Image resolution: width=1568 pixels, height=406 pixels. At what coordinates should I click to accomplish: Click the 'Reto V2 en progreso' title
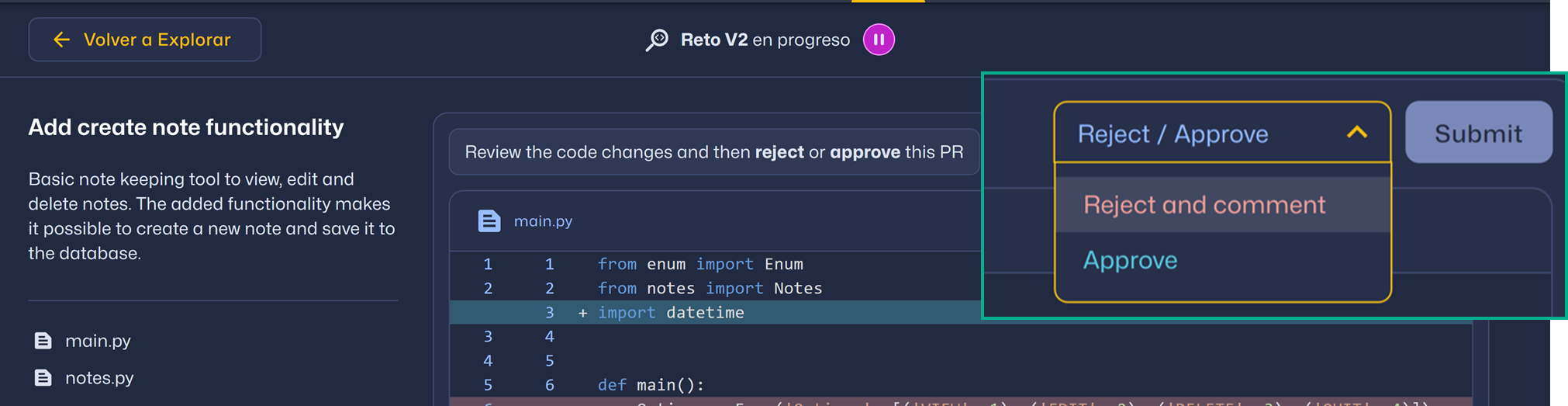(x=765, y=40)
